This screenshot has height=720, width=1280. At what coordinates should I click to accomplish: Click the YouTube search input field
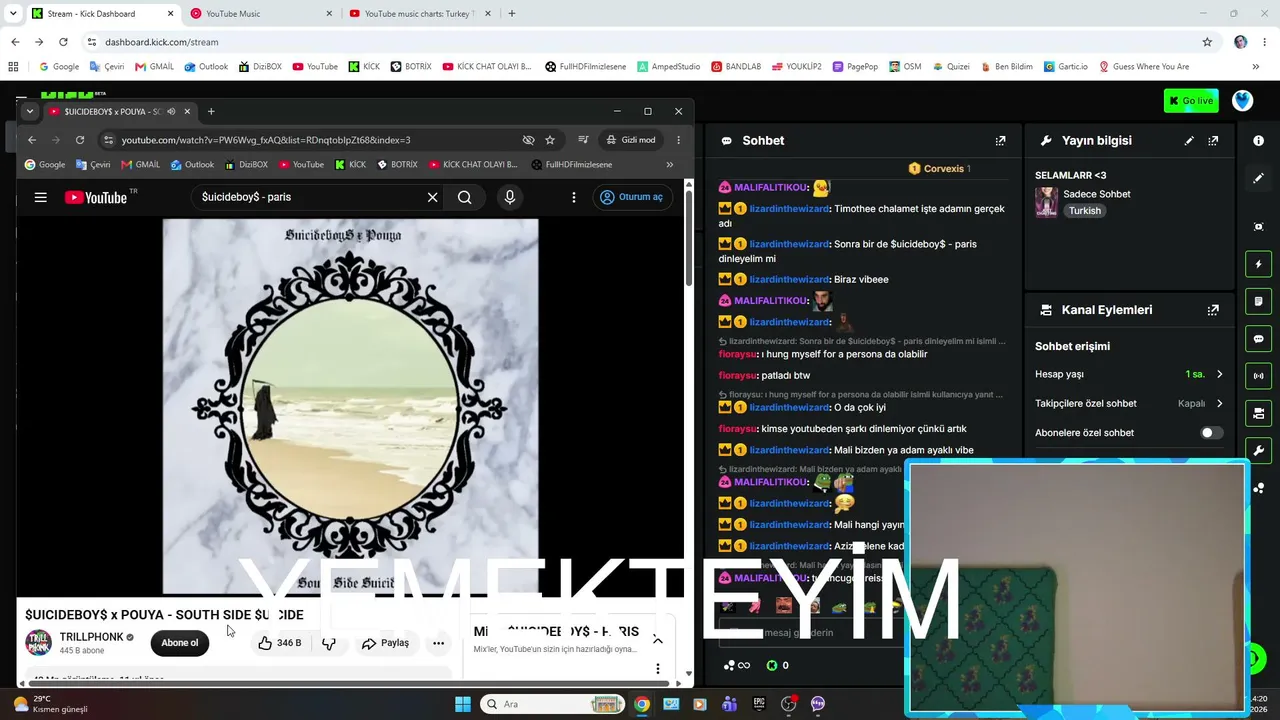pyautogui.click(x=308, y=197)
